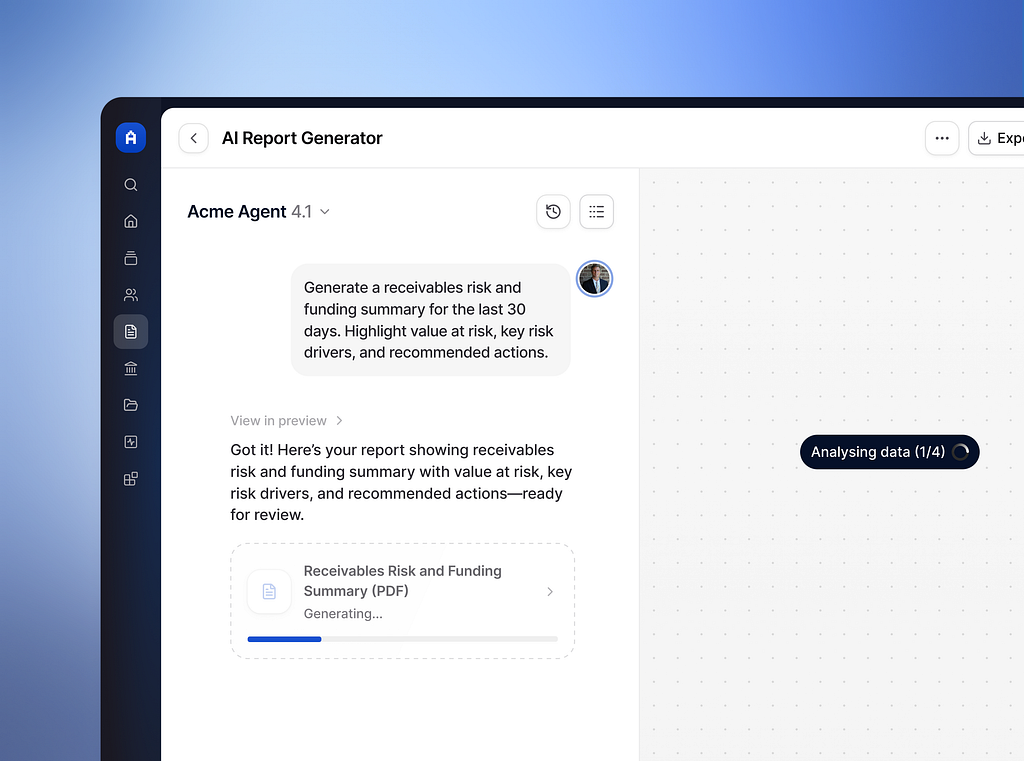The height and width of the screenshot is (761, 1024).
Task: Open the task list icon next to history
Action: tap(596, 211)
